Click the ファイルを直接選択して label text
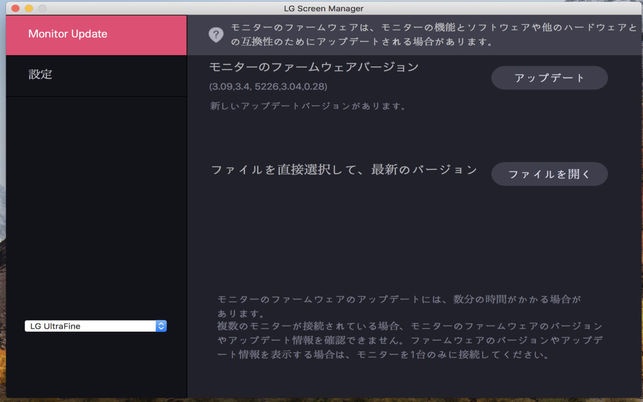Viewport: 643px width, 402px height. point(344,170)
